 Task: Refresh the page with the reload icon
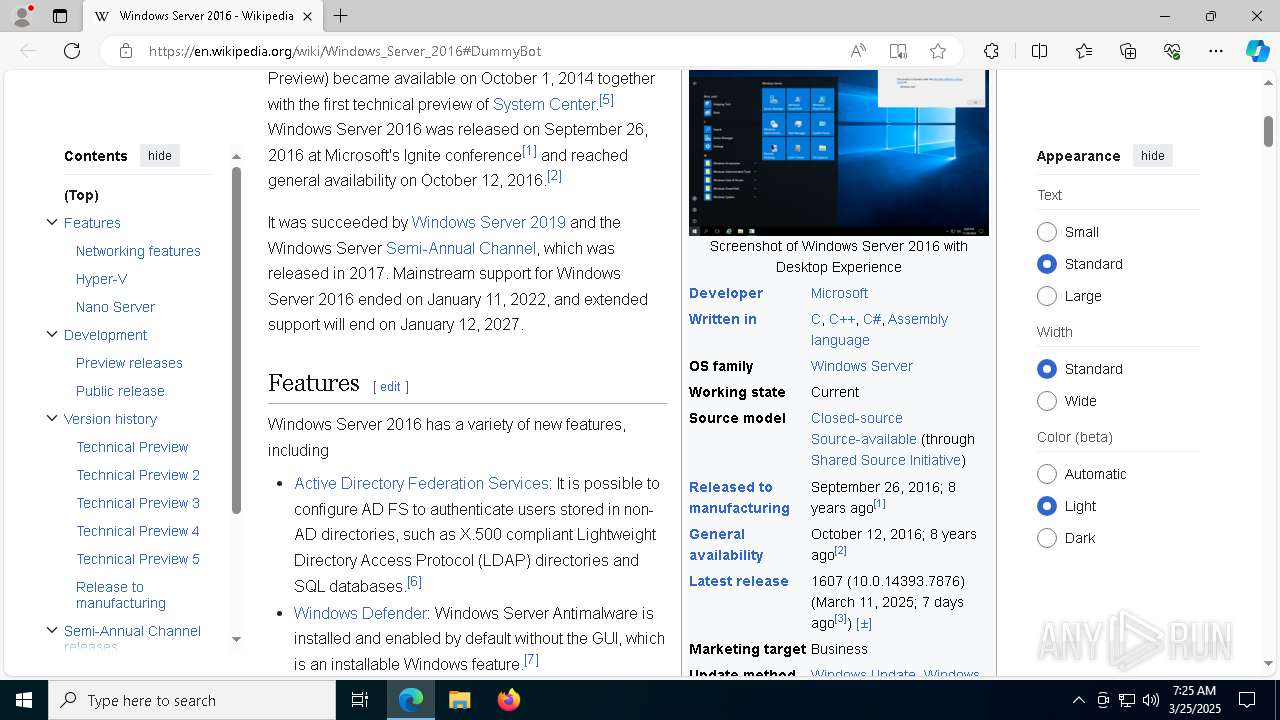tap(72, 51)
